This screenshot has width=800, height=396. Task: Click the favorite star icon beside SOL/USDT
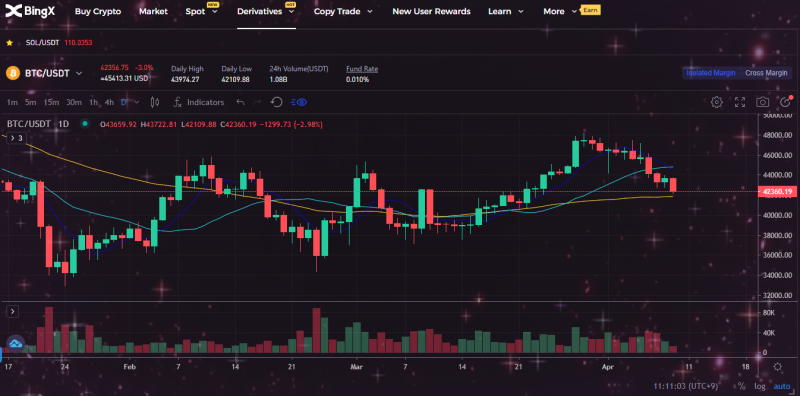click(9, 43)
